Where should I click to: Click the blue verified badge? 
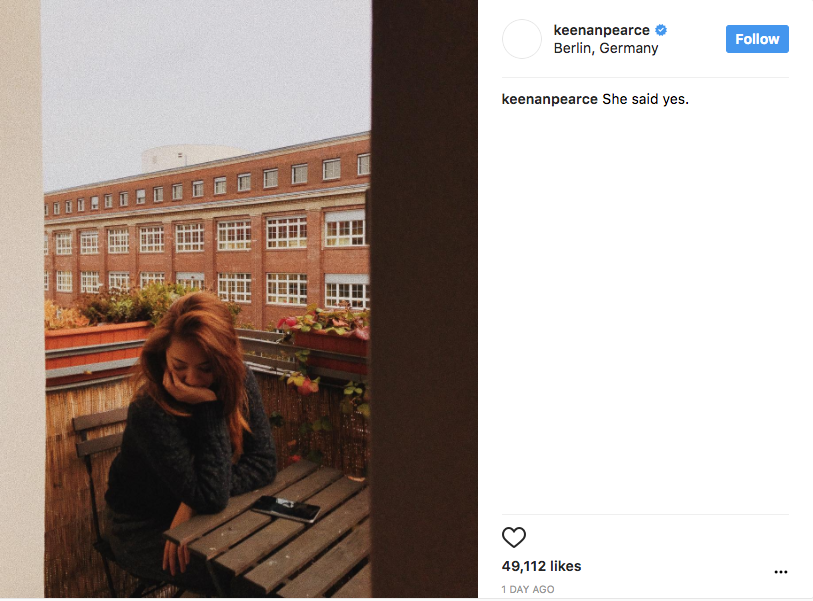tap(661, 30)
